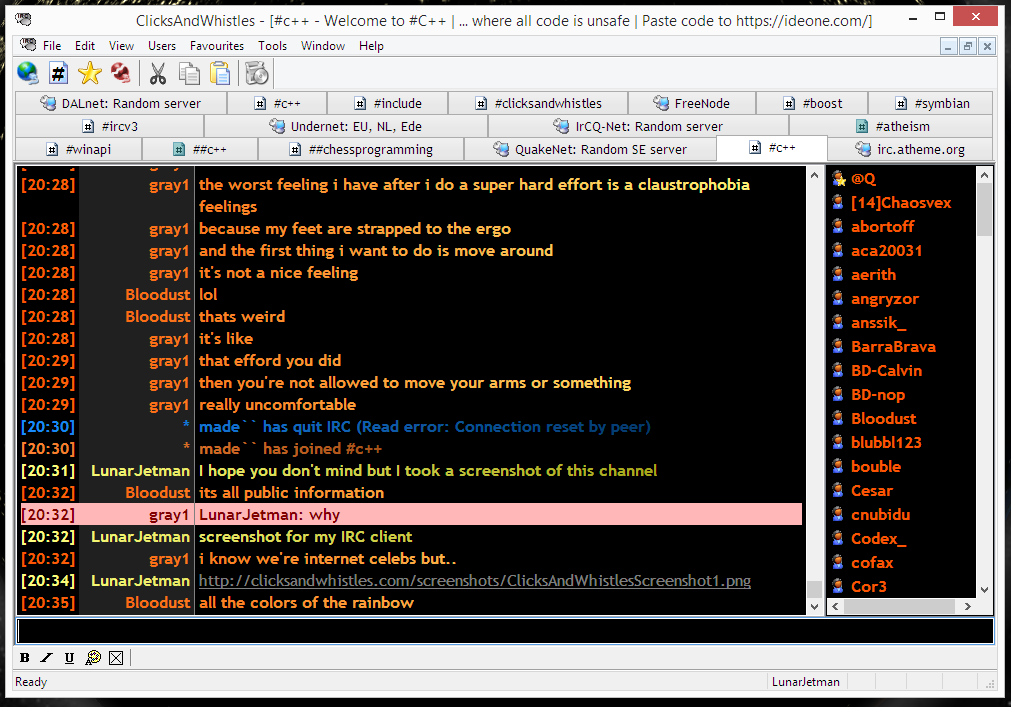Viewport: 1011px width, 707px height.
Task: Toggle italic text formatting
Action: coord(47,657)
